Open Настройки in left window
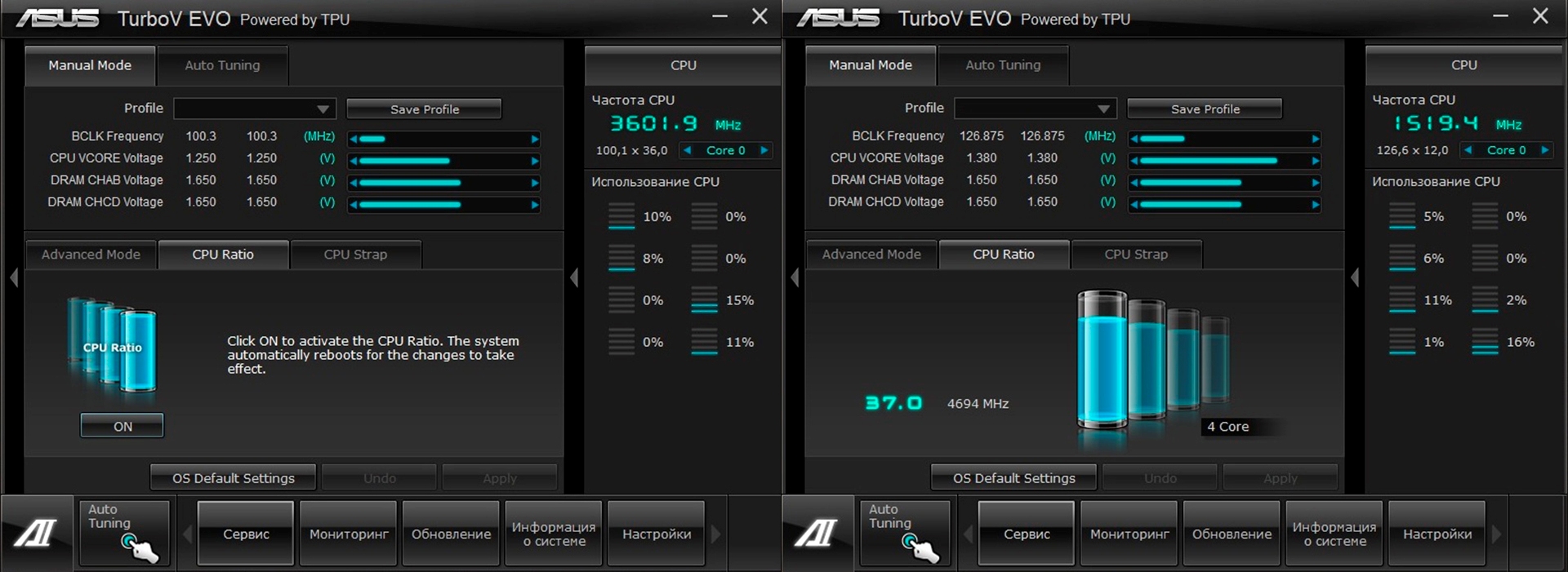The height and width of the screenshot is (572, 1568). [x=657, y=534]
